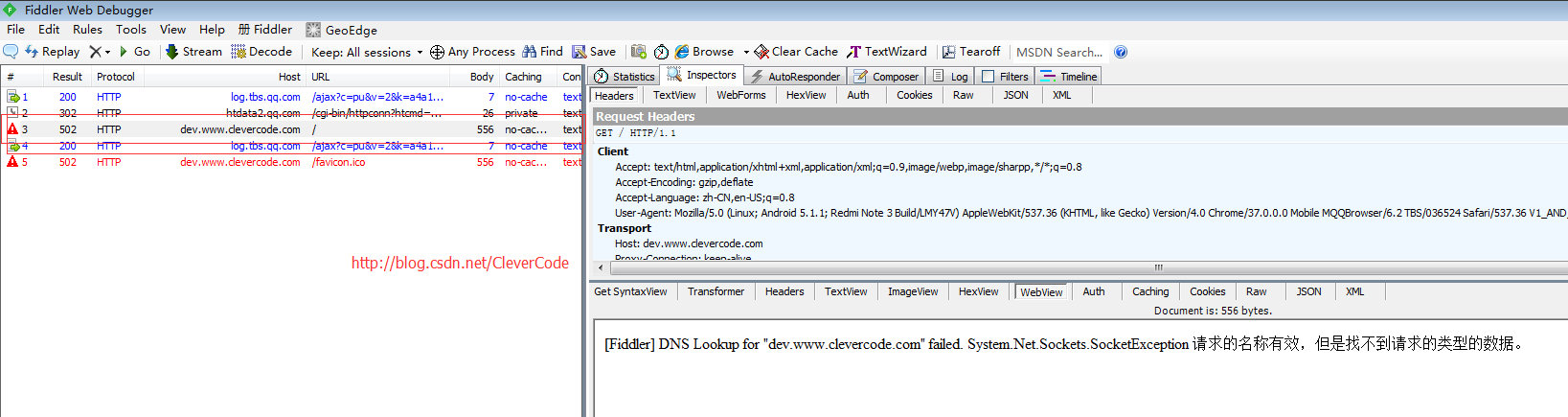Click the Fiddler menu item

click(265, 30)
